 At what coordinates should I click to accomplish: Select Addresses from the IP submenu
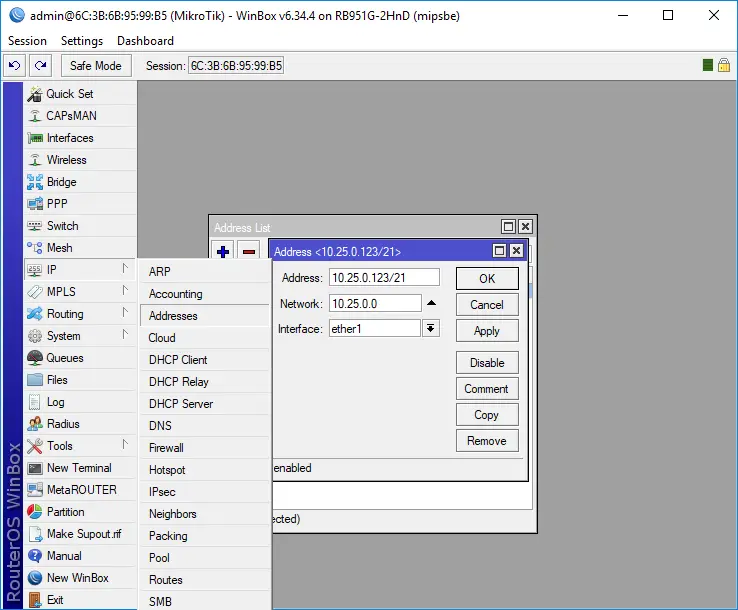[x=205, y=316]
